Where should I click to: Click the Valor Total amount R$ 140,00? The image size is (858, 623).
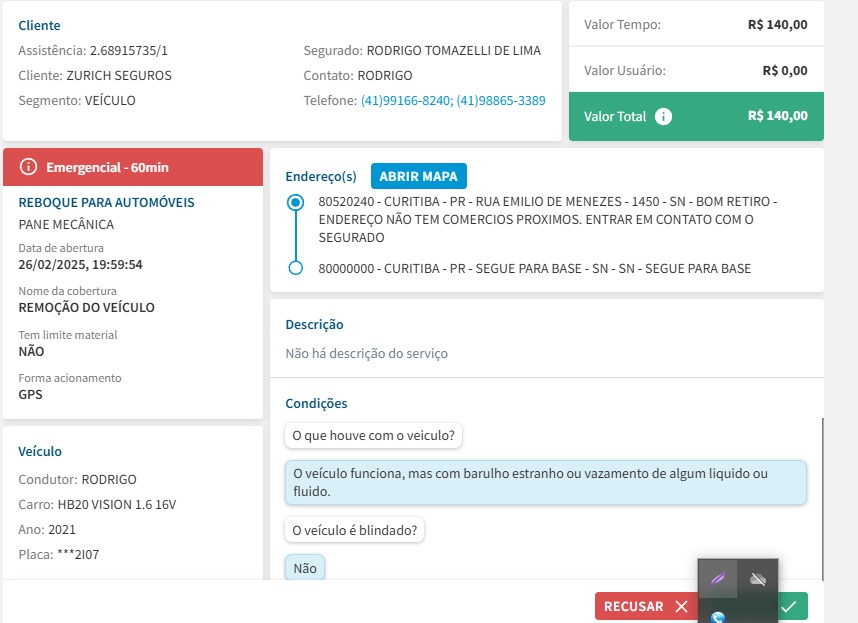click(778, 116)
